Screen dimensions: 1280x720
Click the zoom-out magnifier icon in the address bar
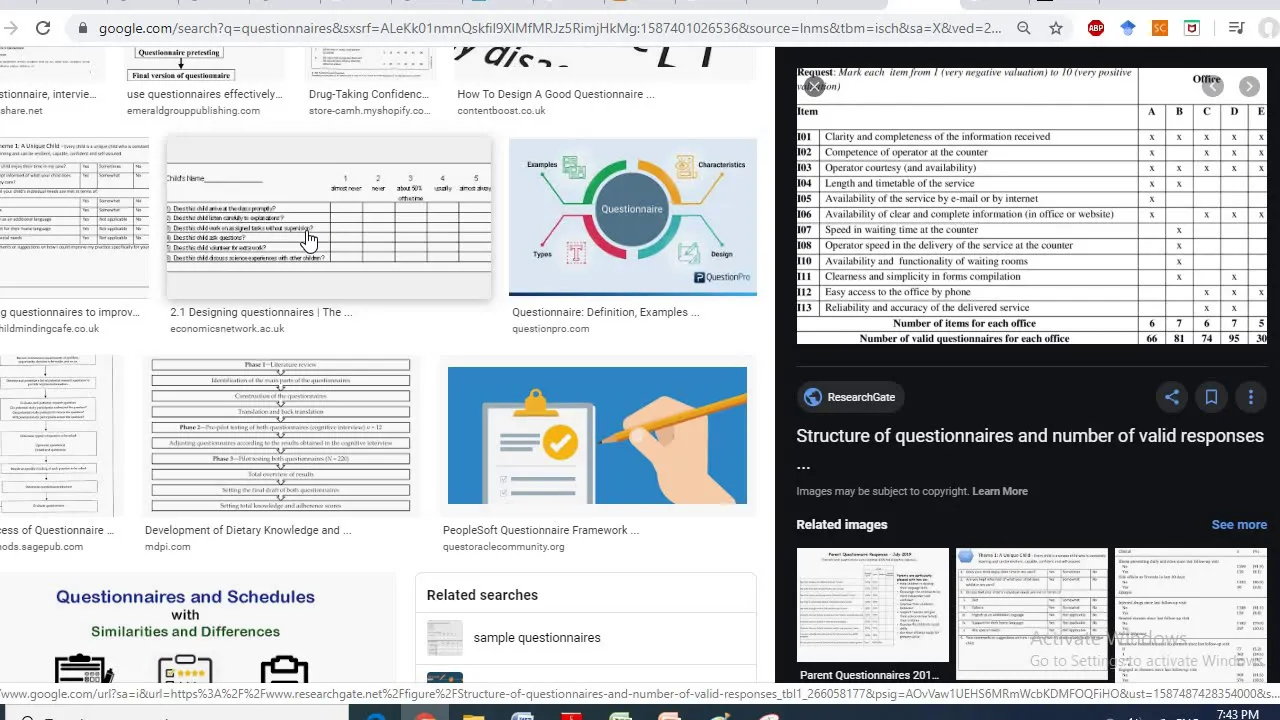(x=1024, y=28)
